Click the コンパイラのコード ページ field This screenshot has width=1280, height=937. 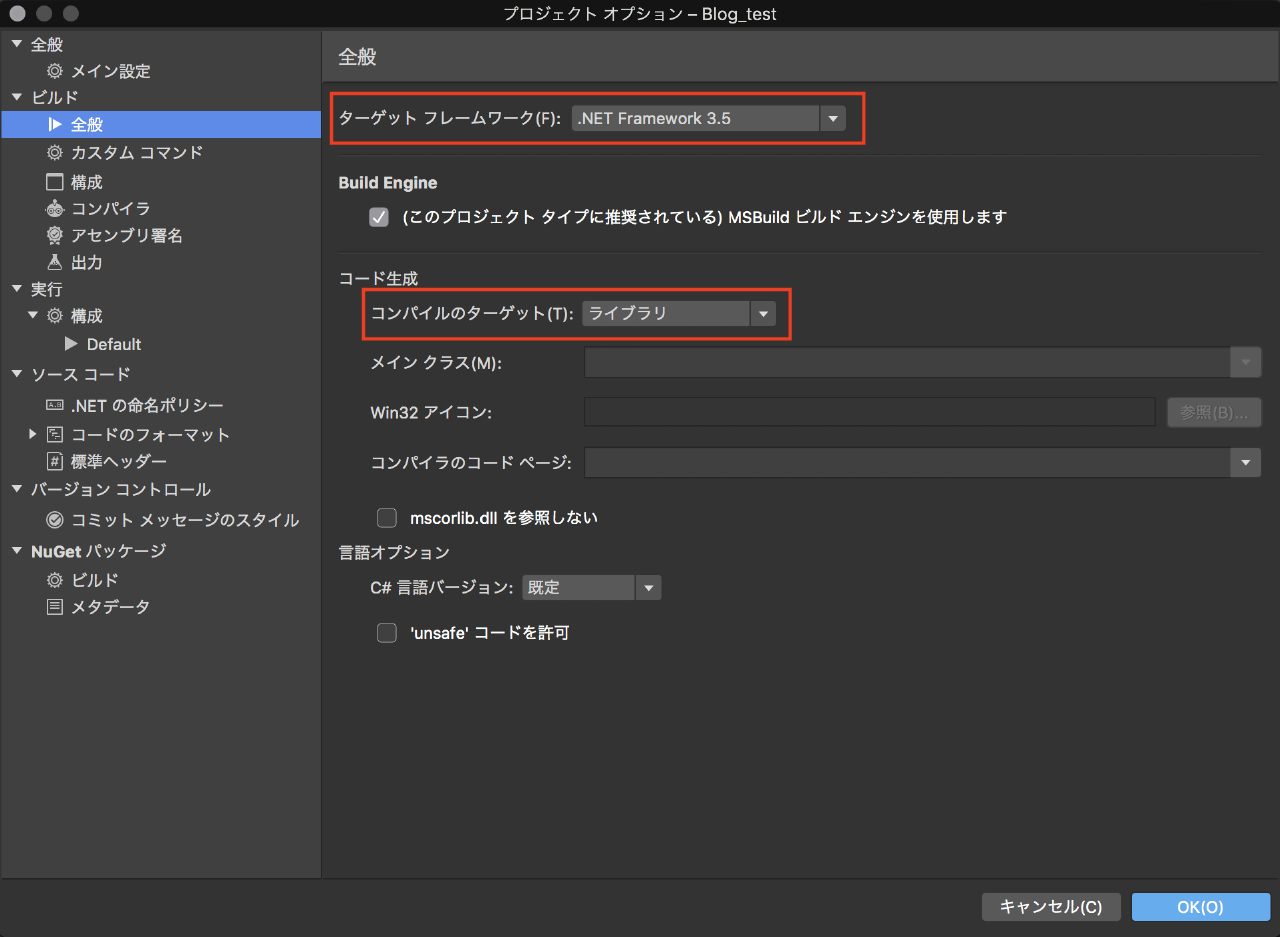(x=907, y=462)
